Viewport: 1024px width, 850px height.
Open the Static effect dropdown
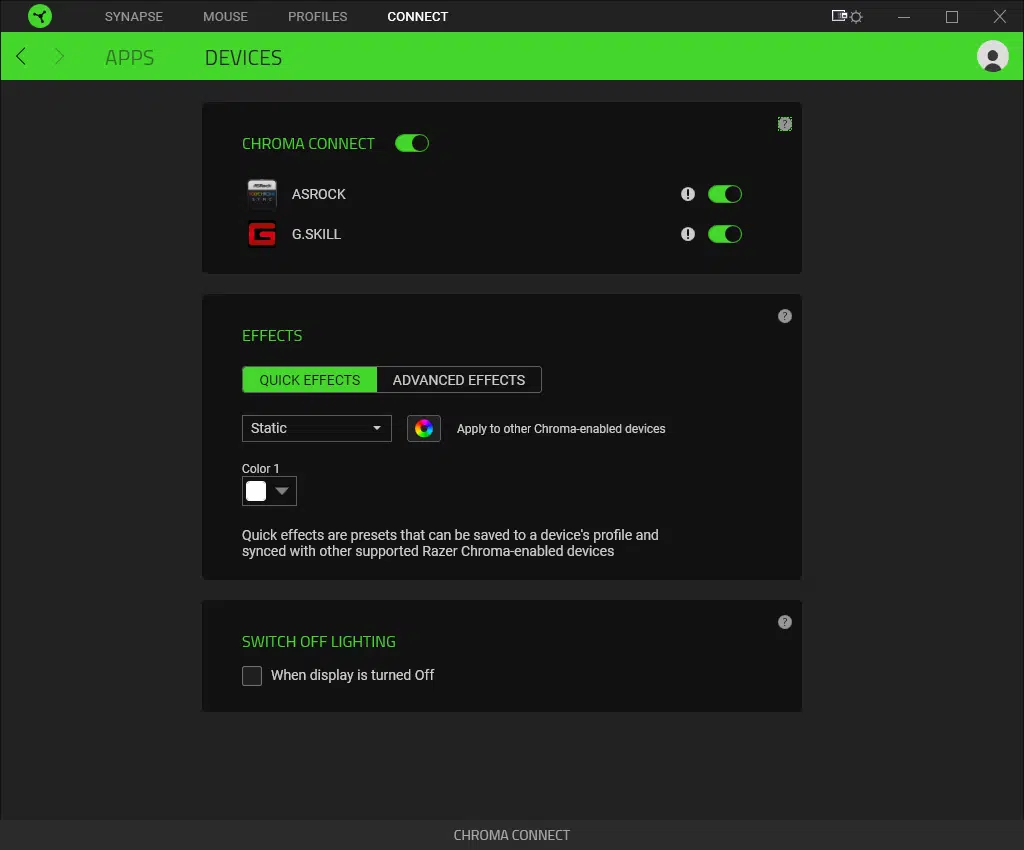tap(316, 428)
